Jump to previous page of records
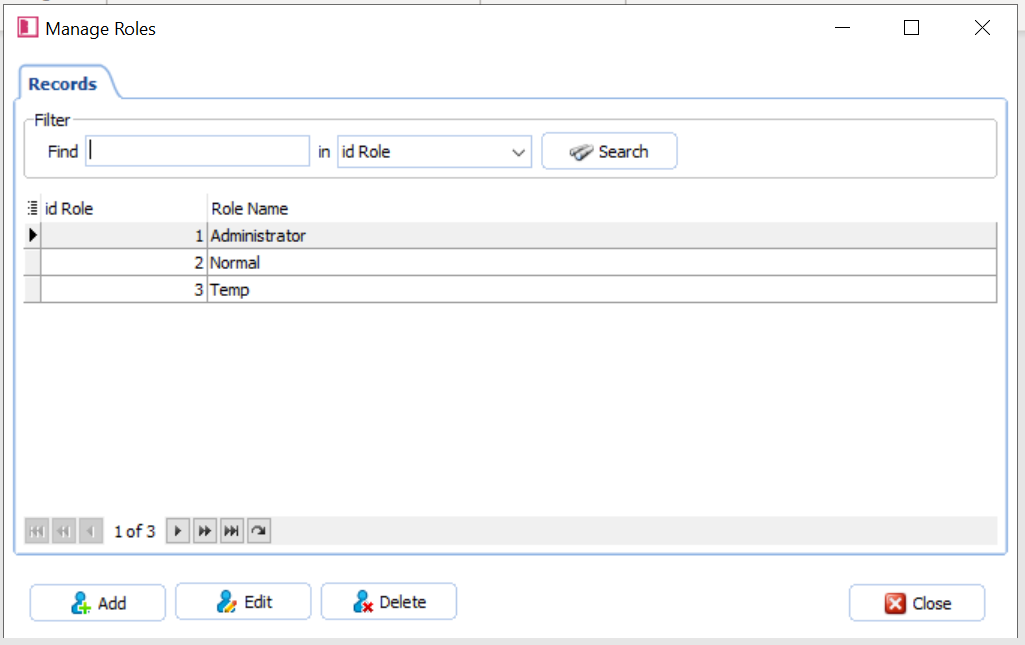The width and height of the screenshot is (1025, 645). [x=63, y=531]
